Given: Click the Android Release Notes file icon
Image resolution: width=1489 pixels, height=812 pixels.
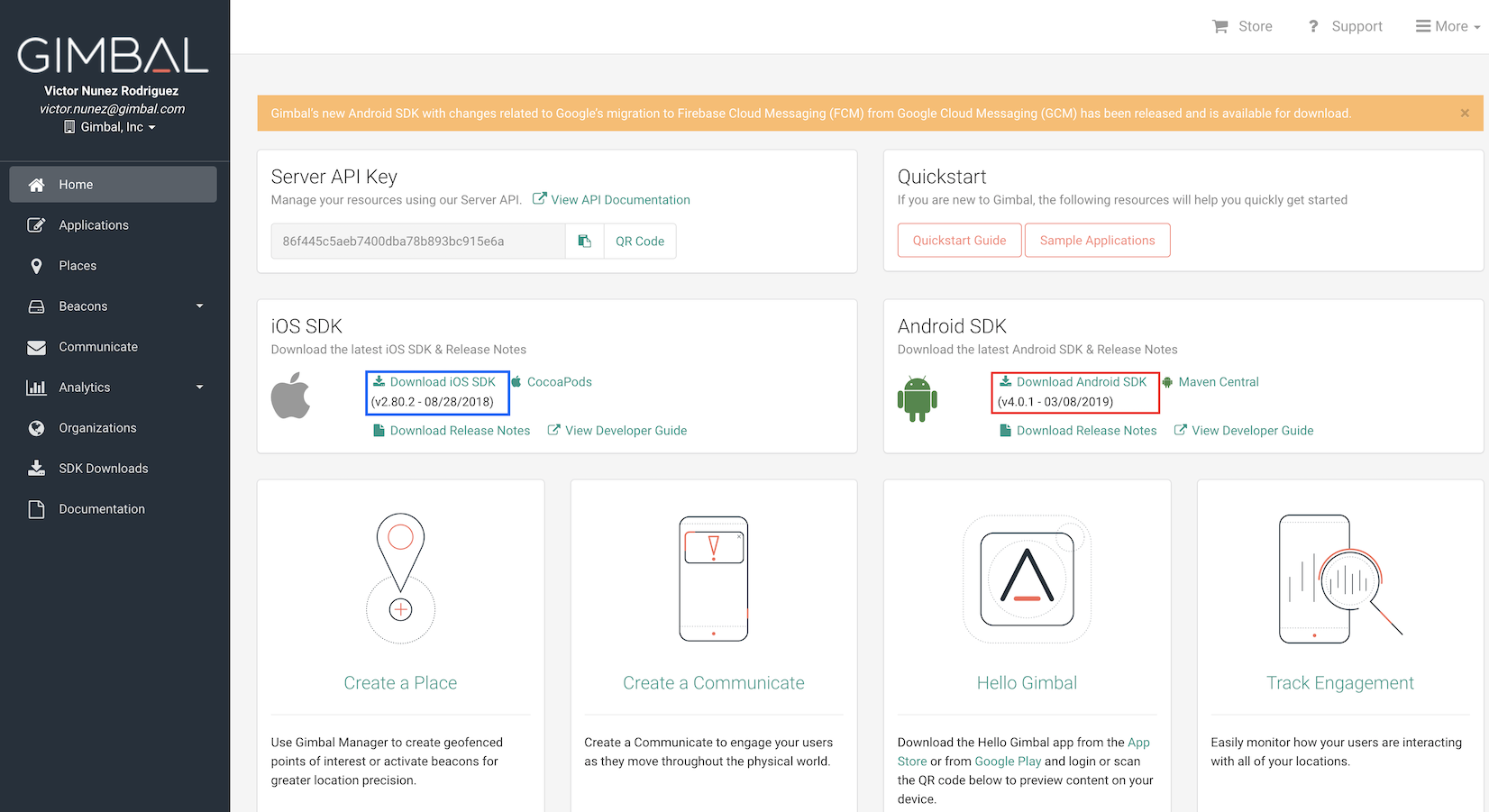Looking at the screenshot, I should coord(1005,430).
